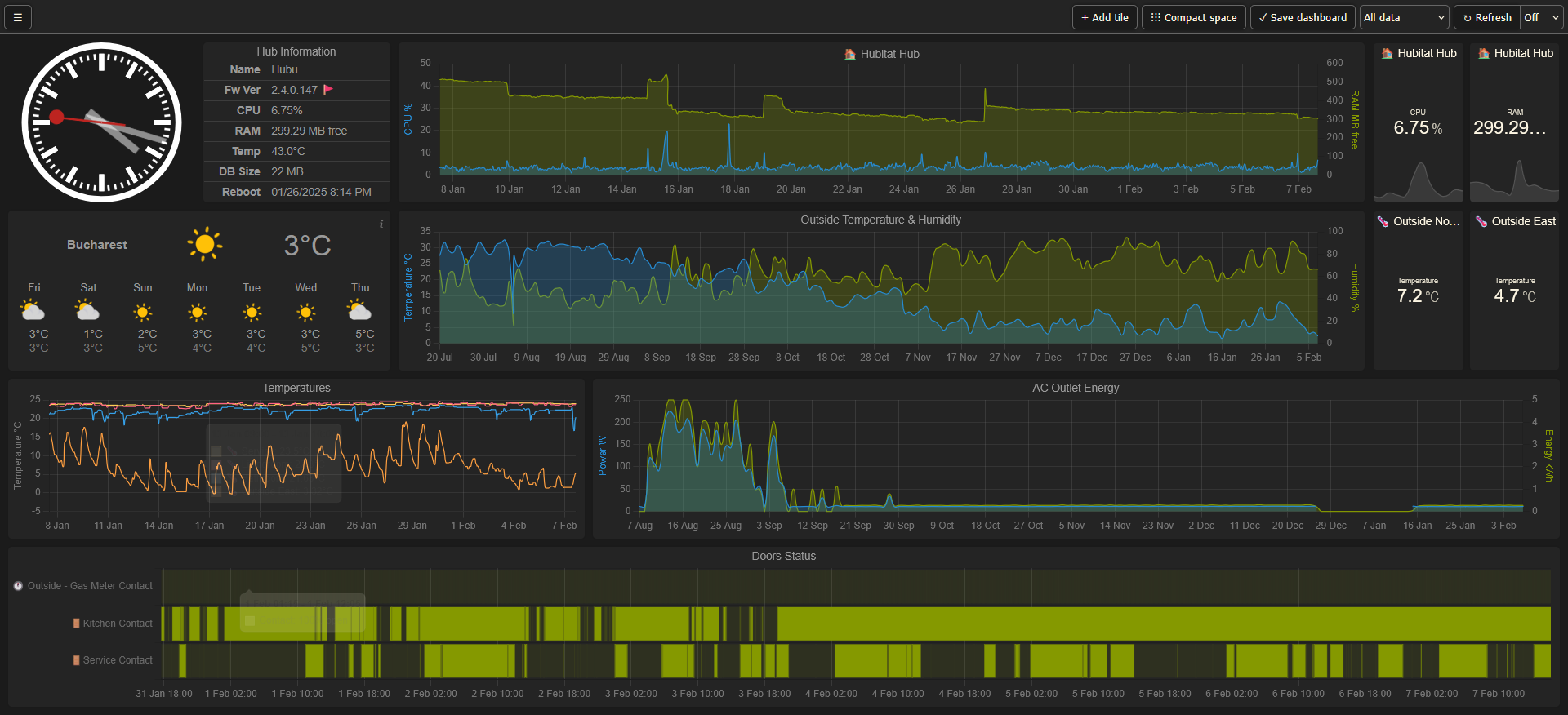Click the analog clock tile
Viewport: 1568px width, 715px height.
[x=102, y=122]
